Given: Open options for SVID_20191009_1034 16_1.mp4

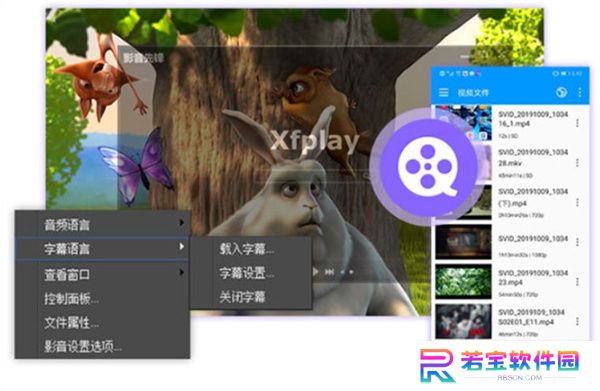Looking at the screenshot, I should pyautogui.click(x=577, y=123).
